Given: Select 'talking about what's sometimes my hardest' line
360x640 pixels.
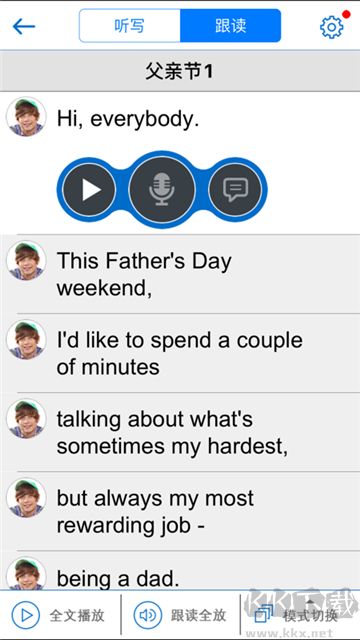Looking at the screenshot, I should pos(180,432).
